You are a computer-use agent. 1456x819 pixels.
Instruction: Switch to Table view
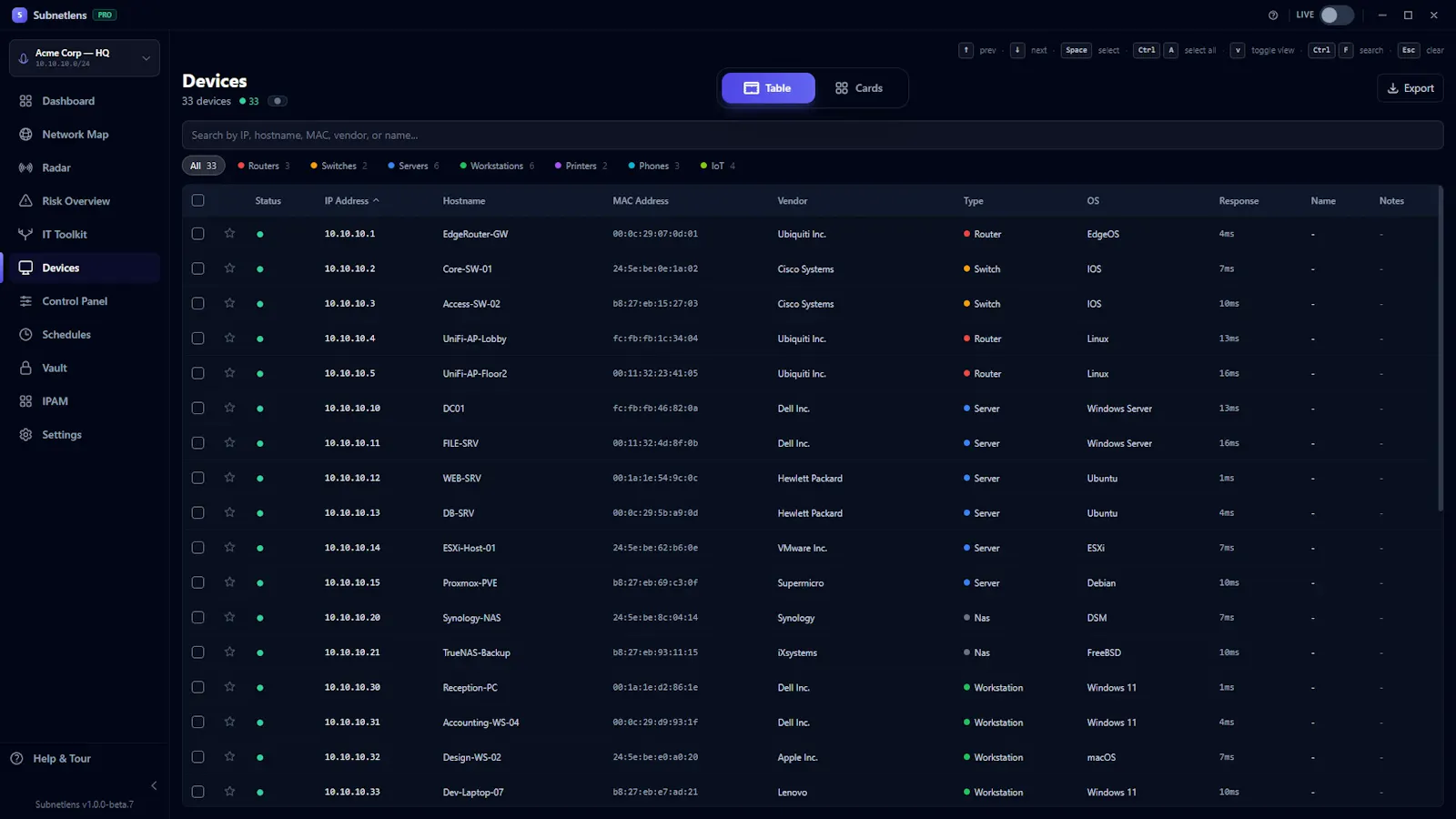(x=768, y=88)
